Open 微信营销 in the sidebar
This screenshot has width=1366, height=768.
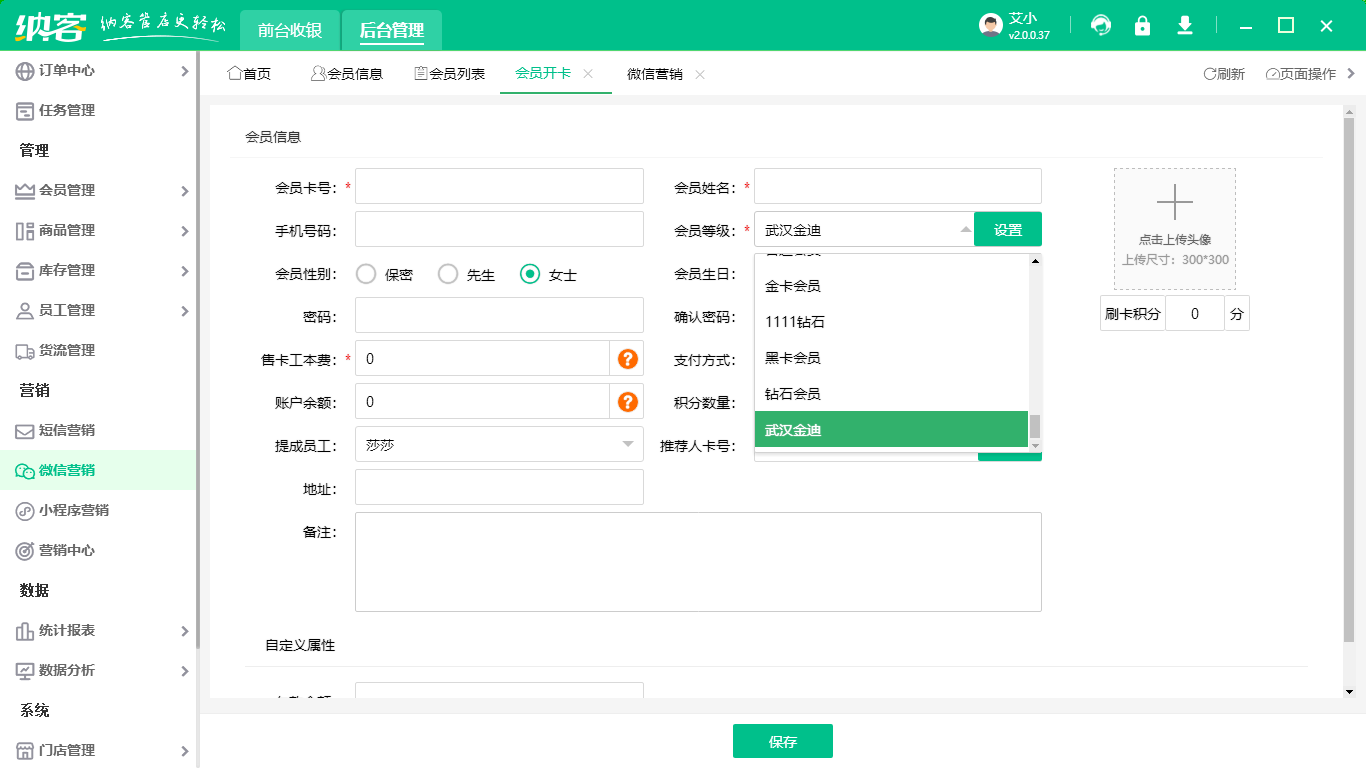click(x=67, y=470)
